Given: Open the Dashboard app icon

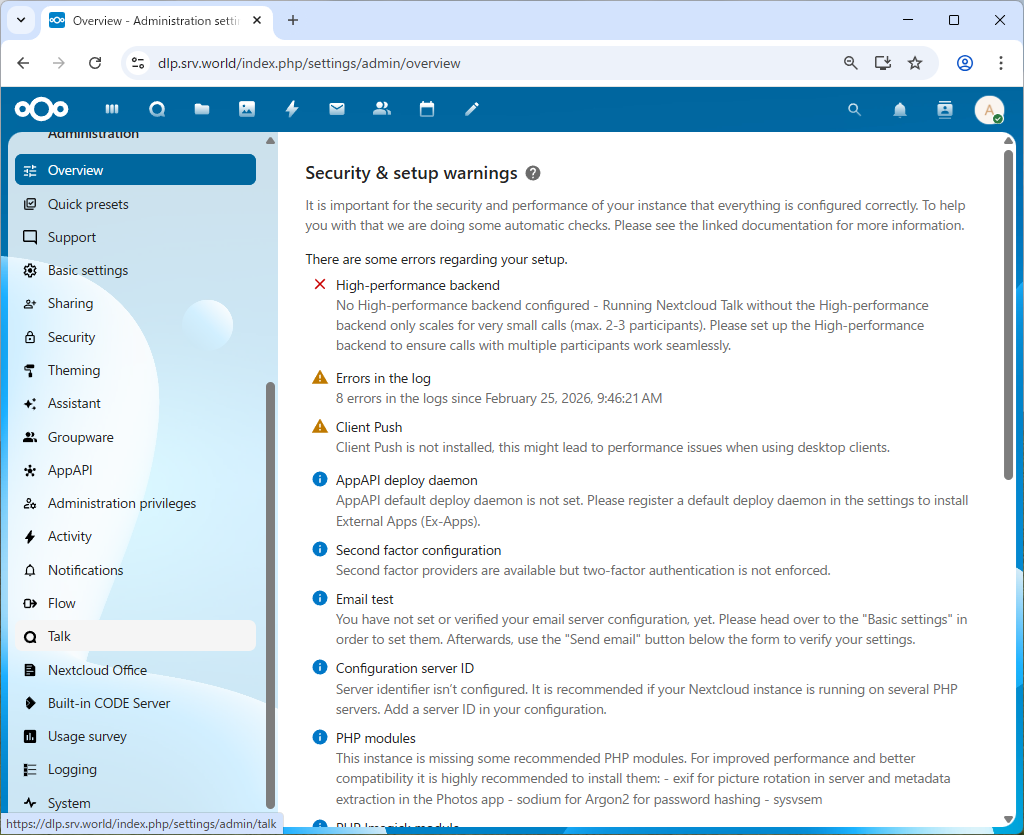Looking at the screenshot, I should pos(112,109).
